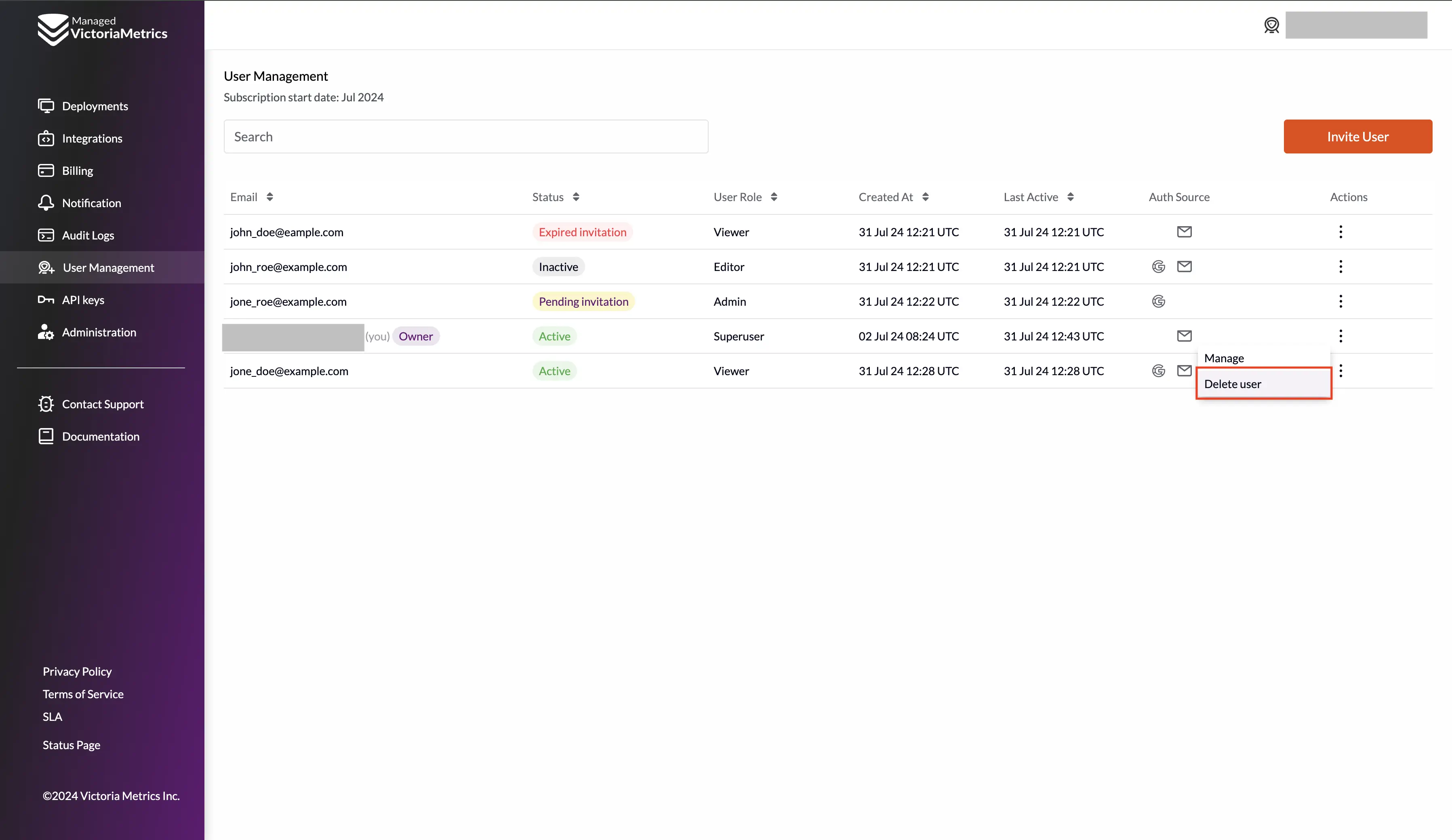Screen dimensions: 1452x840
Task: Click the User Management sidebar icon
Action: [x=46, y=267]
